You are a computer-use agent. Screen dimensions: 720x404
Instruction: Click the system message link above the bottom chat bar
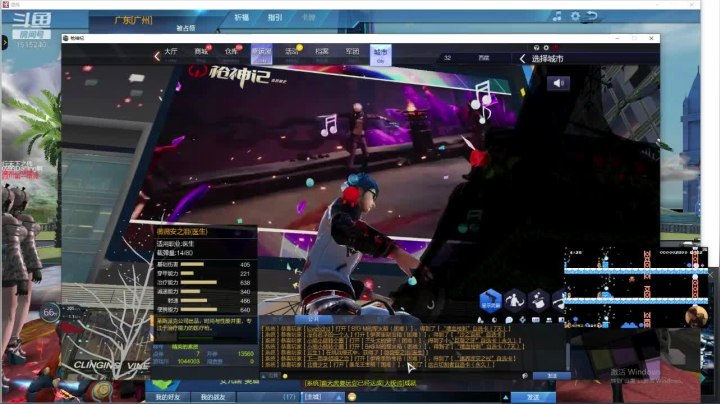(x=361, y=383)
